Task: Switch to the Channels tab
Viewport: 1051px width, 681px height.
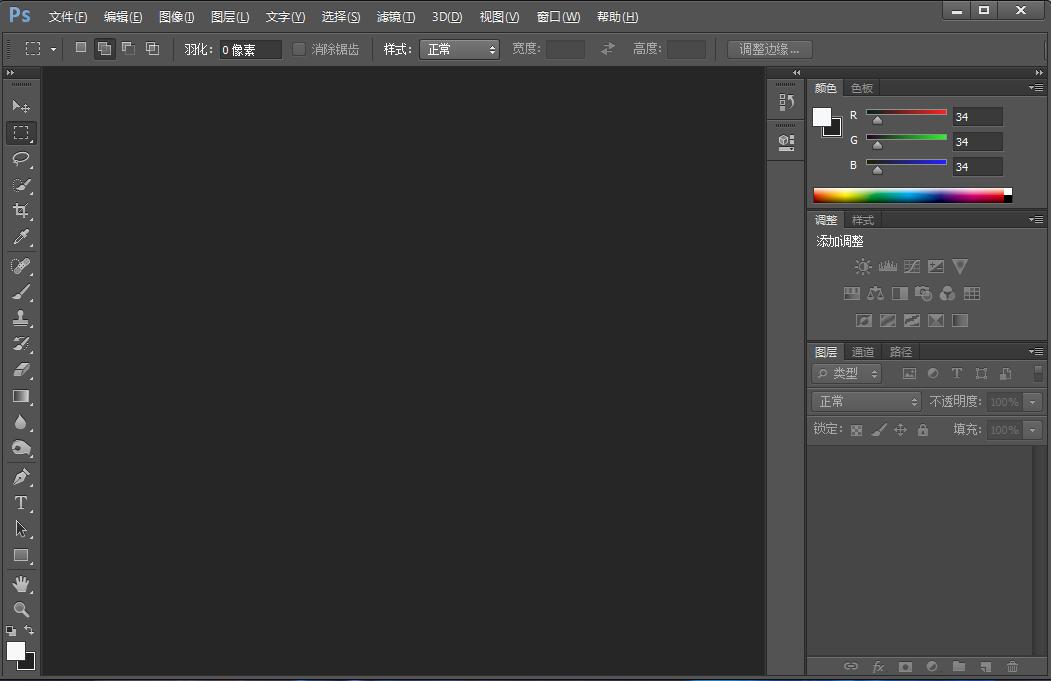Action: tap(863, 352)
